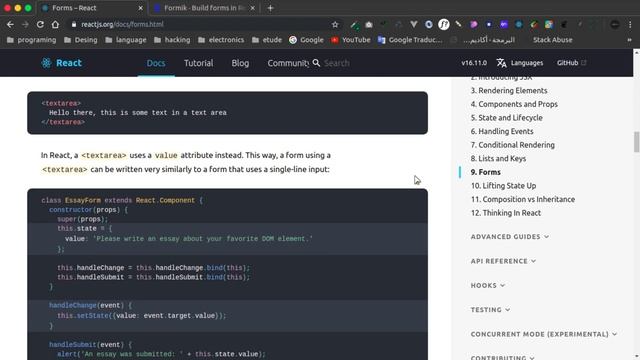Viewport: 640px width, 360px height.
Task: Click the page vertical scrollbar thumb
Action: [x=636, y=142]
